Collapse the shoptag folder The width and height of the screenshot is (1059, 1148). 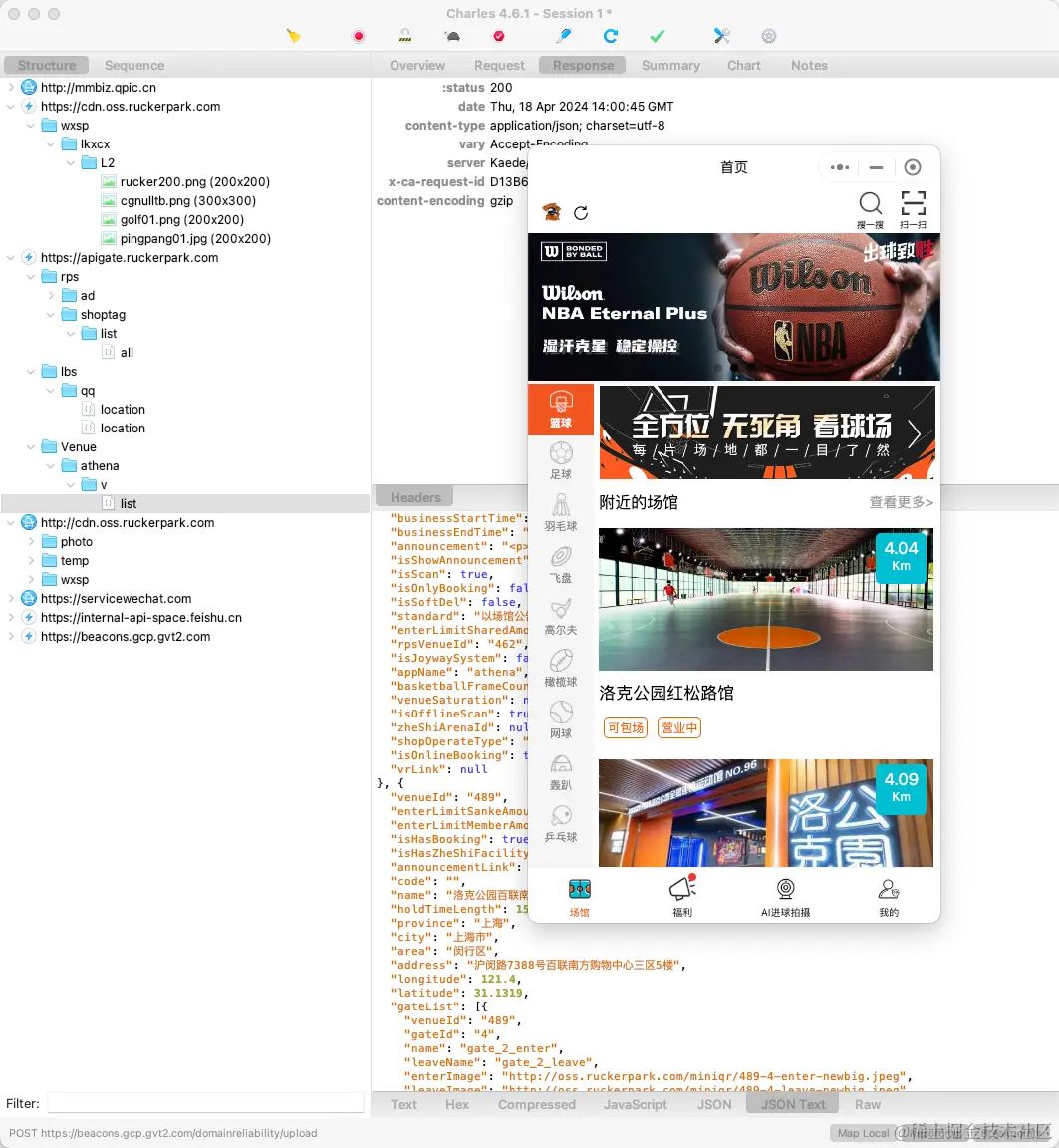coord(51,315)
